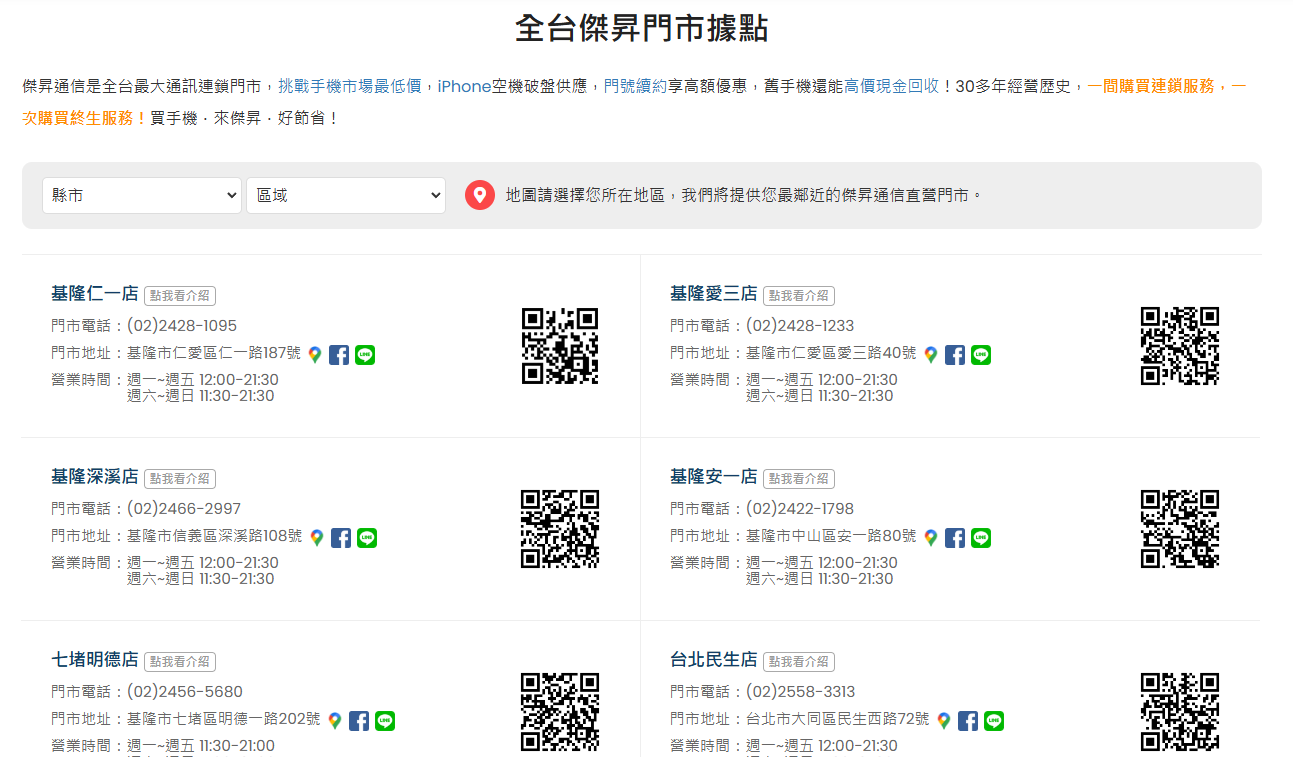Click 點我看介紹 for 台北民生店
The height and width of the screenshot is (757, 1293).
pos(799,662)
